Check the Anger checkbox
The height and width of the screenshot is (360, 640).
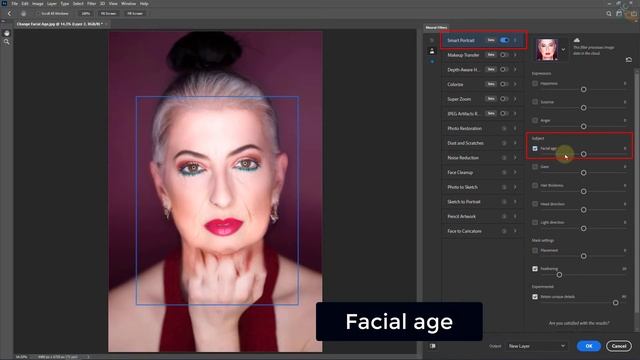[x=535, y=120]
